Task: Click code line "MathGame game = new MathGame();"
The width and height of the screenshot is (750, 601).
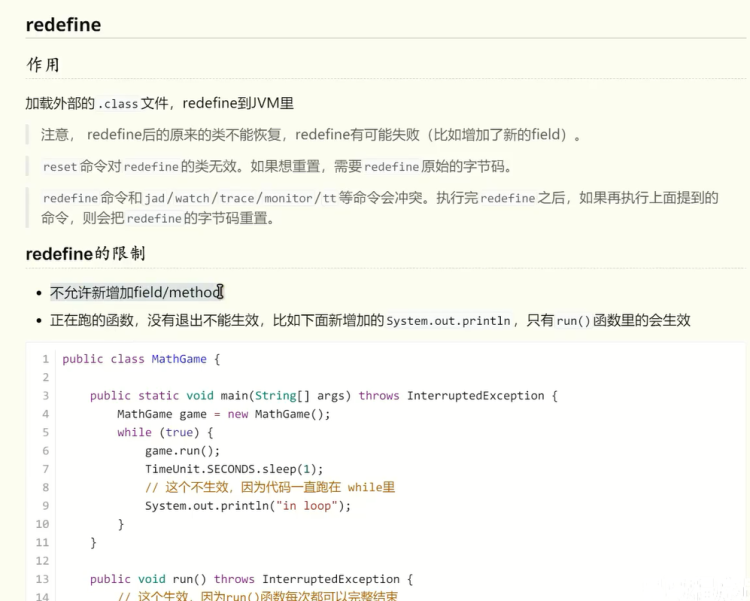Action: click(x=224, y=414)
